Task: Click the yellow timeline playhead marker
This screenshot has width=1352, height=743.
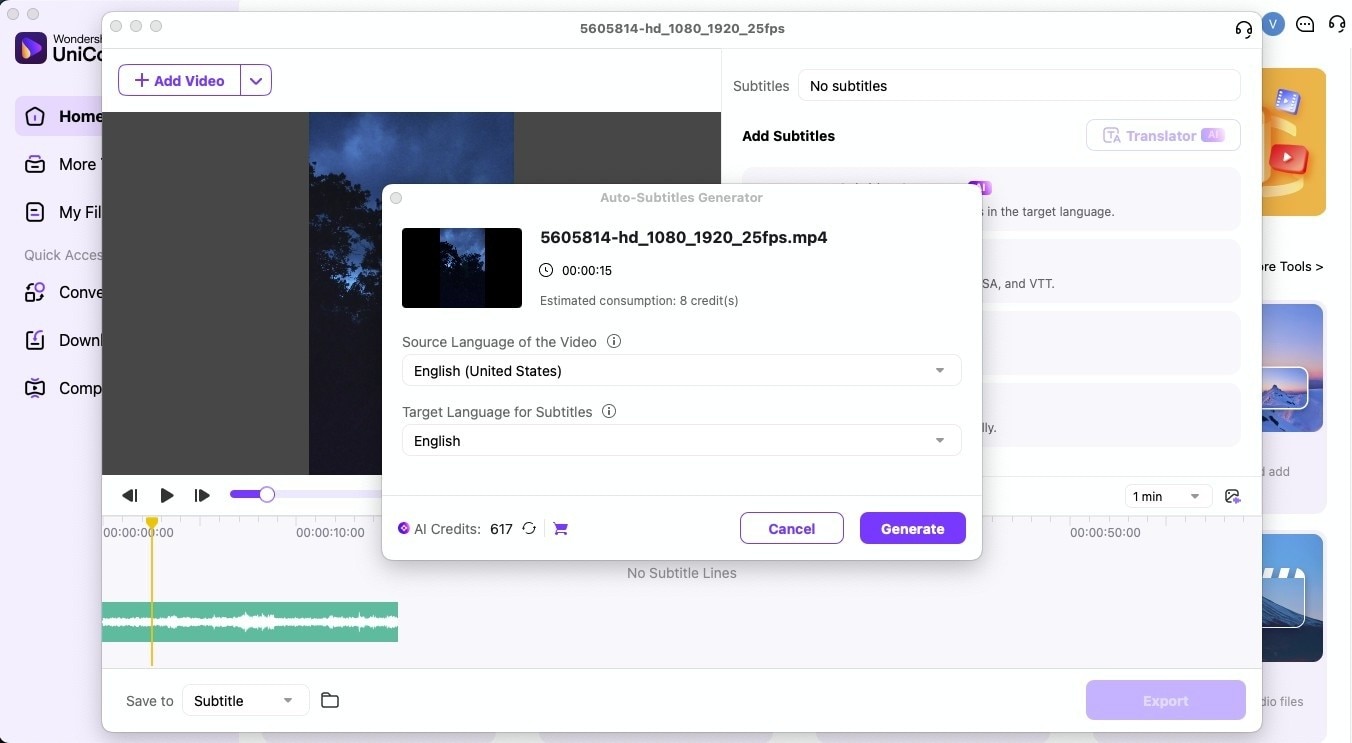Action: [x=152, y=523]
